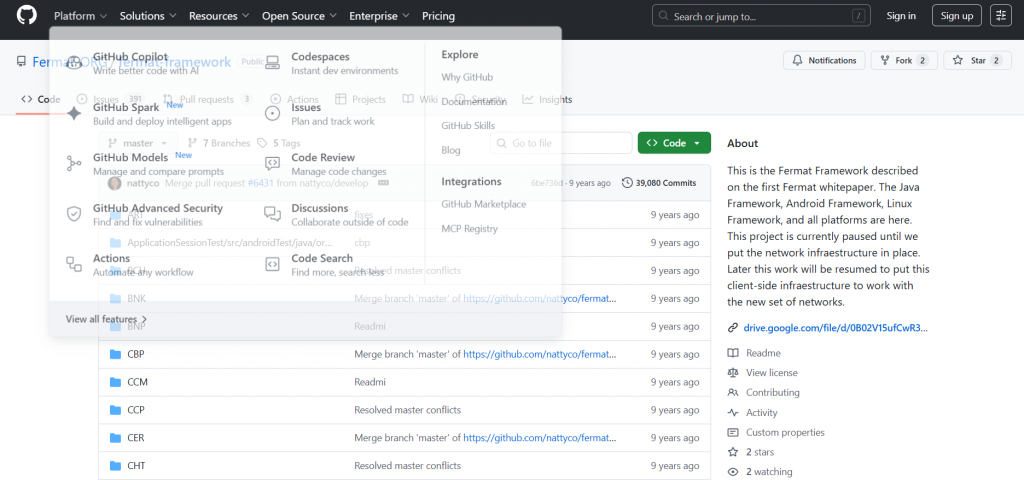Open the CHT folder

pyautogui.click(x=136, y=466)
